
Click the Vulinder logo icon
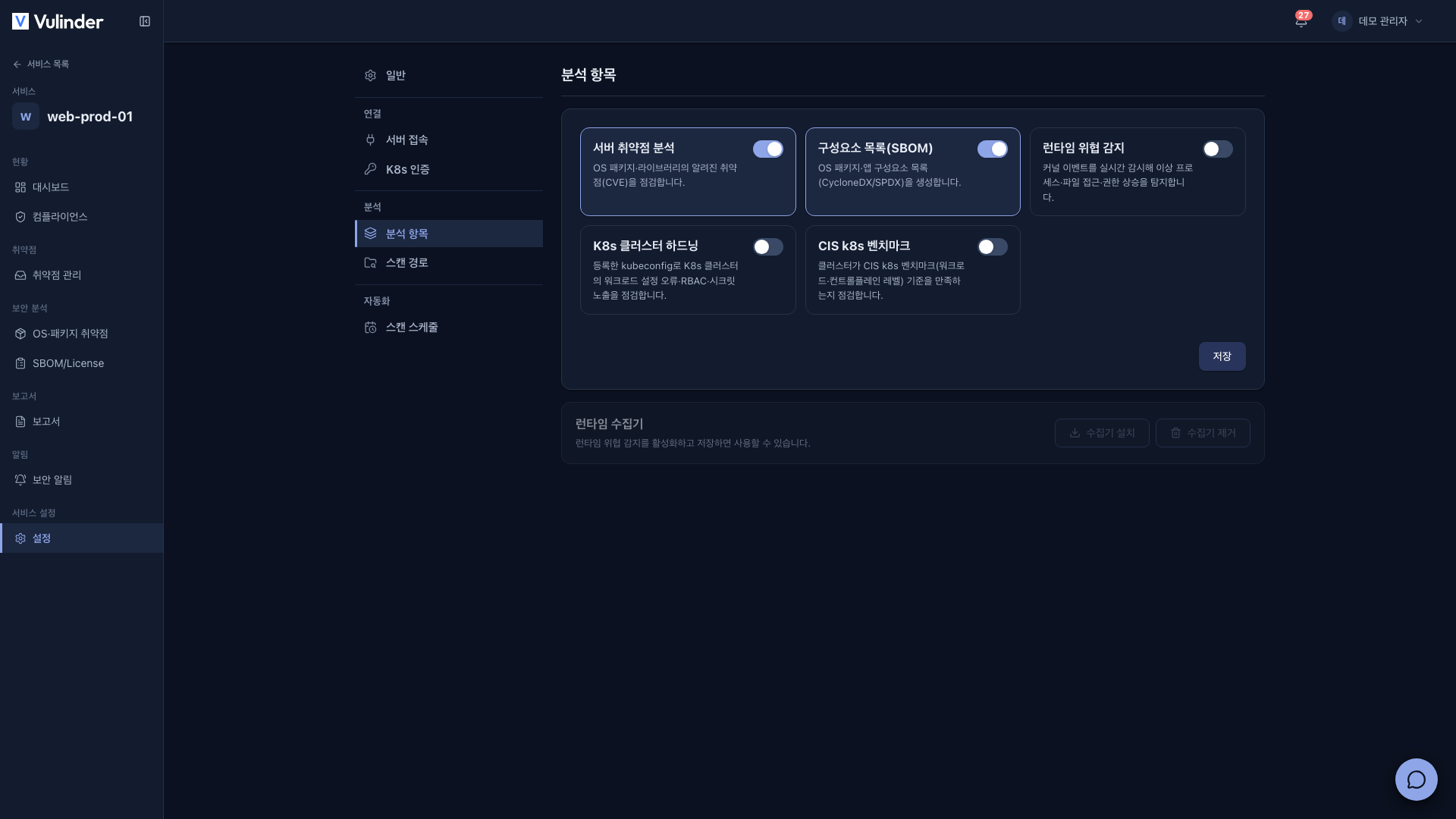tap(20, 21)
